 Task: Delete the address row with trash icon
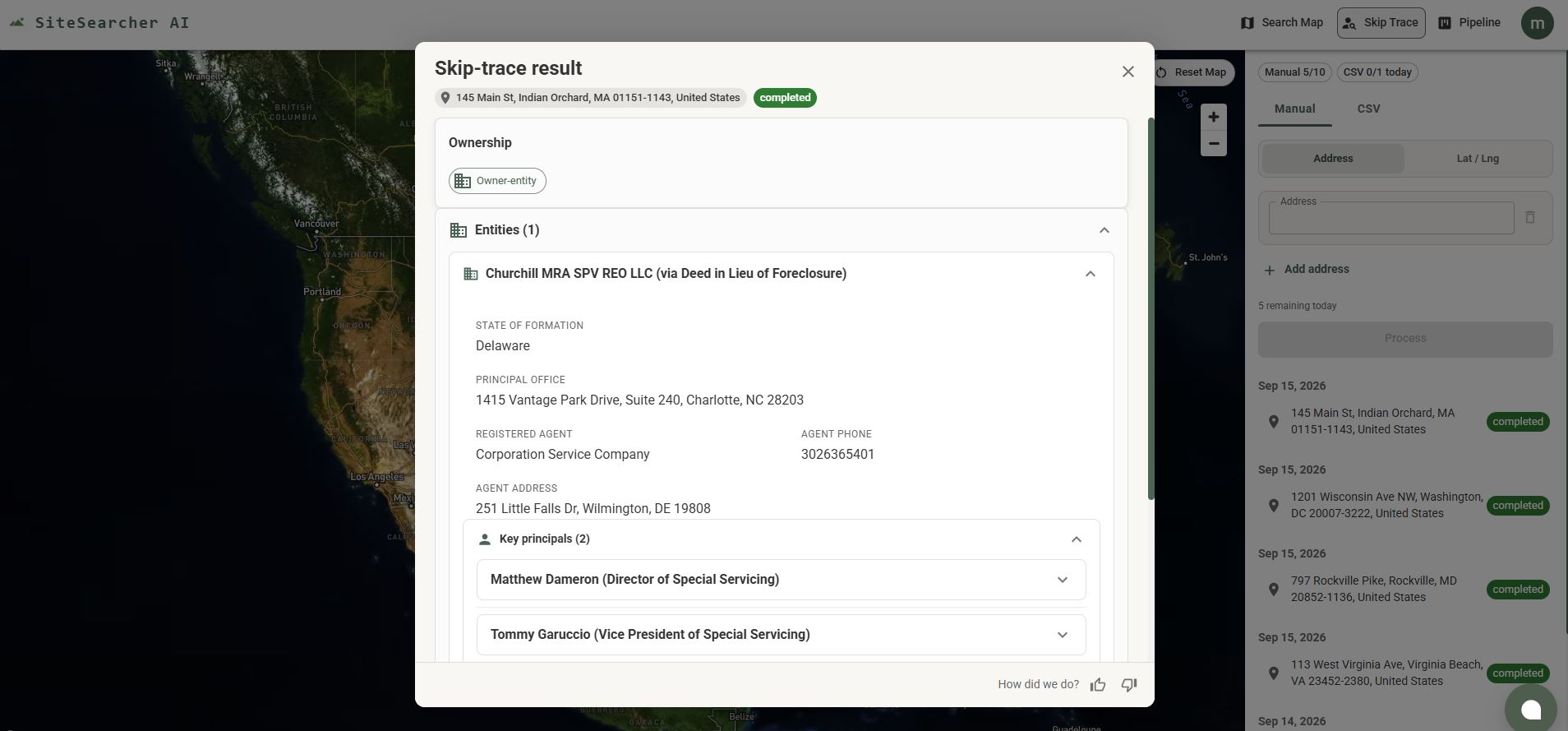tap(1529, 217)
